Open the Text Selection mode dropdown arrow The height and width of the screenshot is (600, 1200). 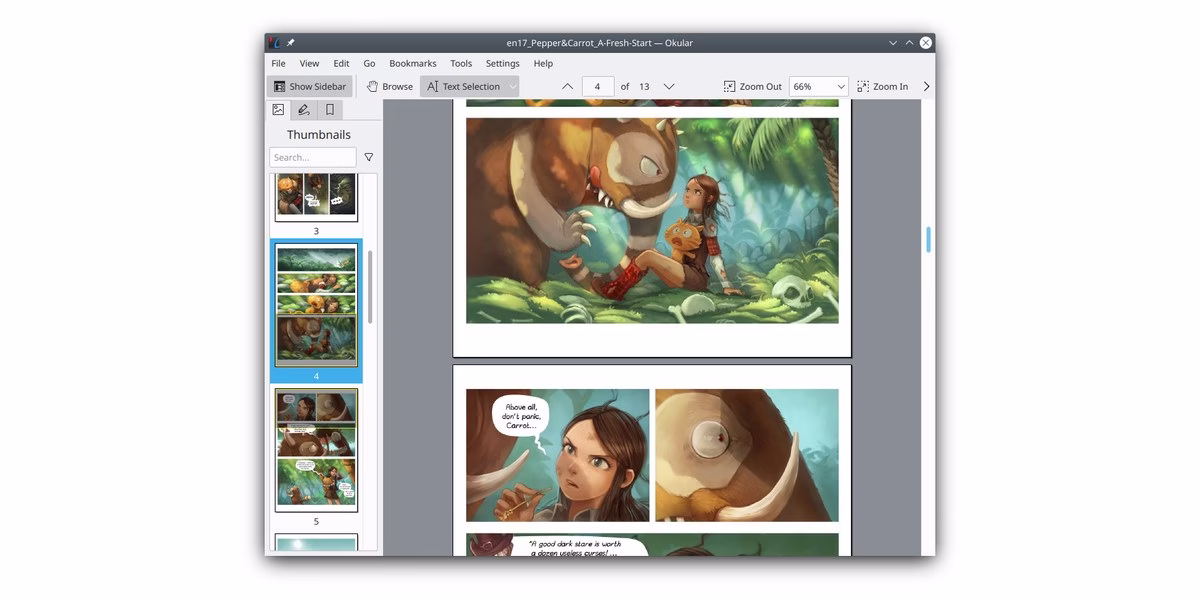coord(513,87)
